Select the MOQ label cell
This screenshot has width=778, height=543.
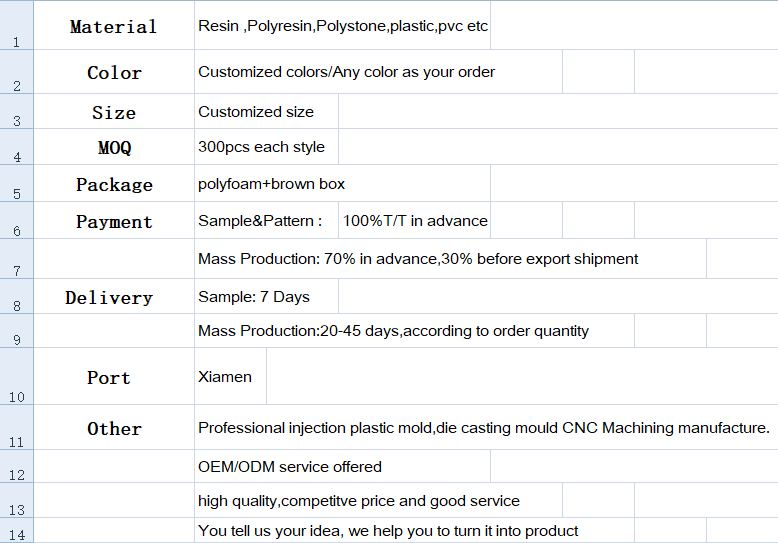coord(114,147)
